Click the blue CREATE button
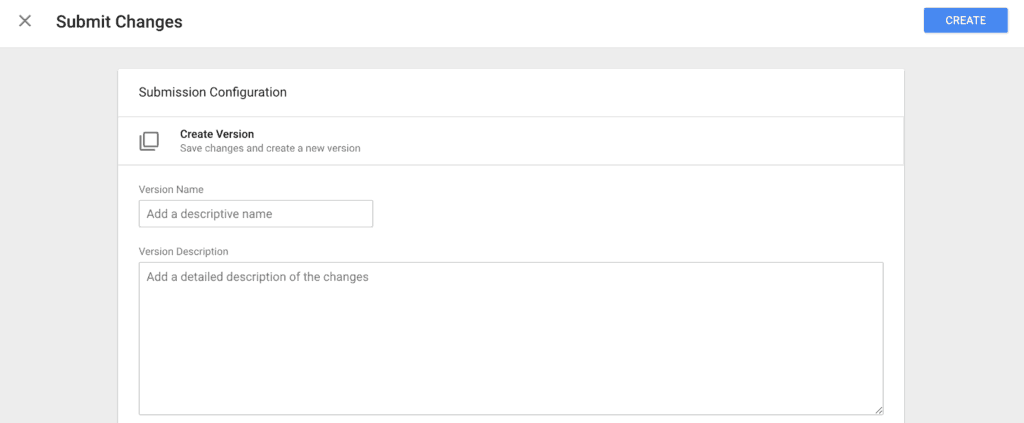This screenshot has height=423, width=1024. (965, 20)
